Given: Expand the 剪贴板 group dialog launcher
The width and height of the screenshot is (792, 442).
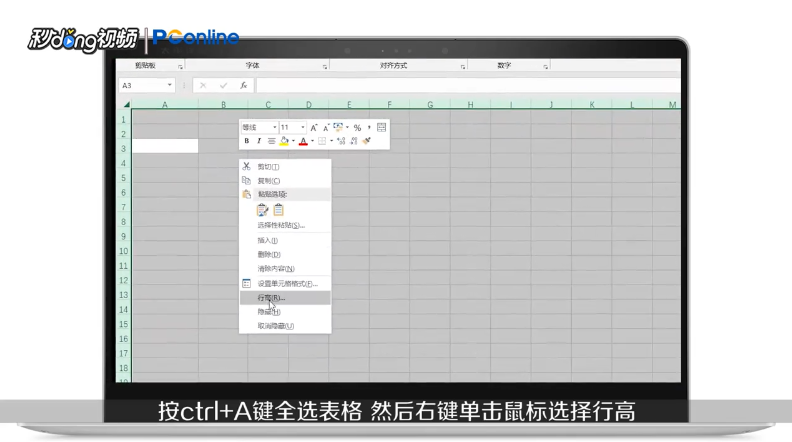Looking at the screenshot, I should 180,67.
